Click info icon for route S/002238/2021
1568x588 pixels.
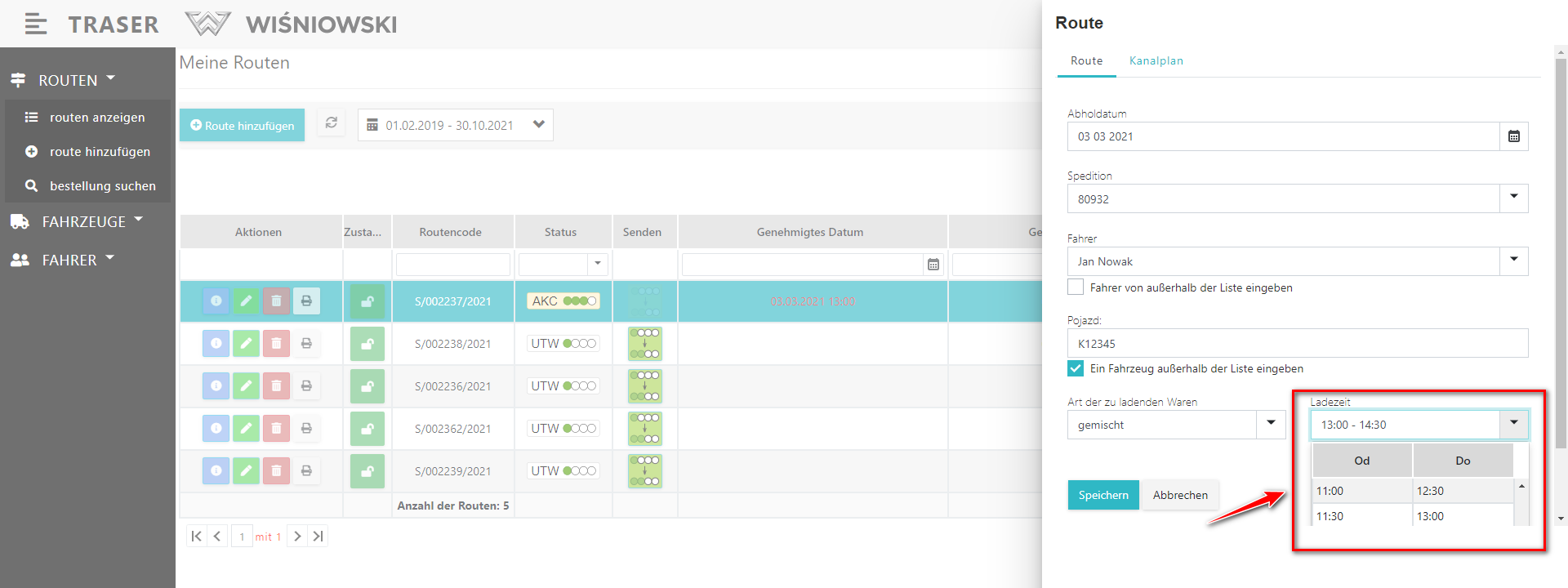coord(216,344)
